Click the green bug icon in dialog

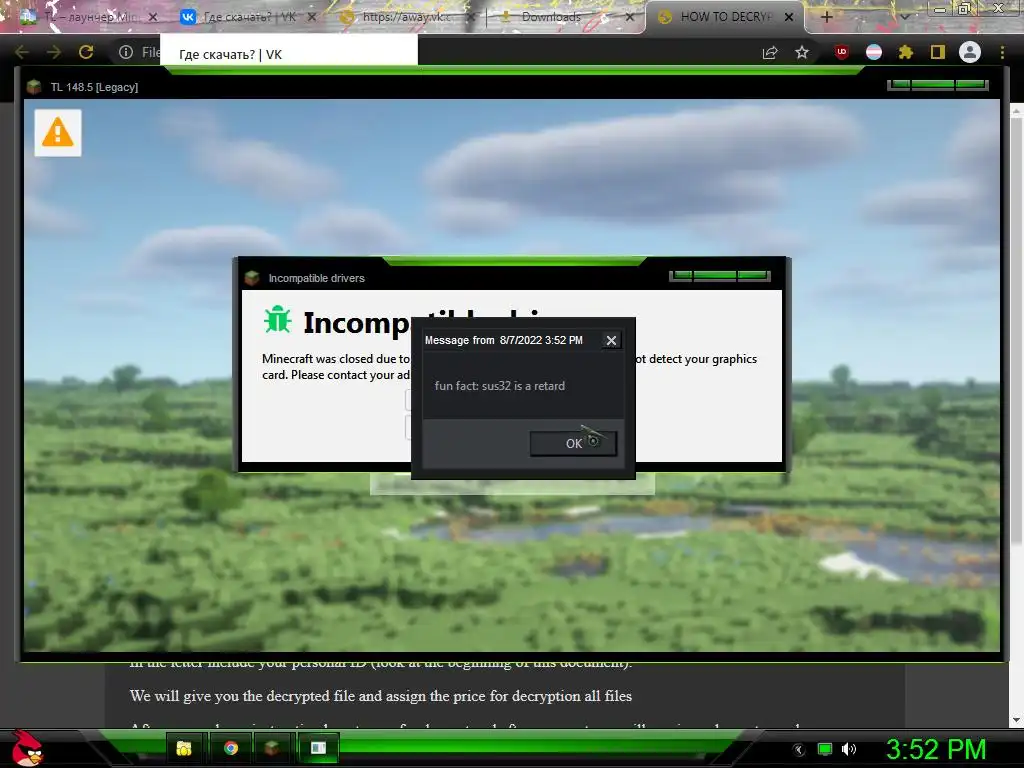pos(277,320)
